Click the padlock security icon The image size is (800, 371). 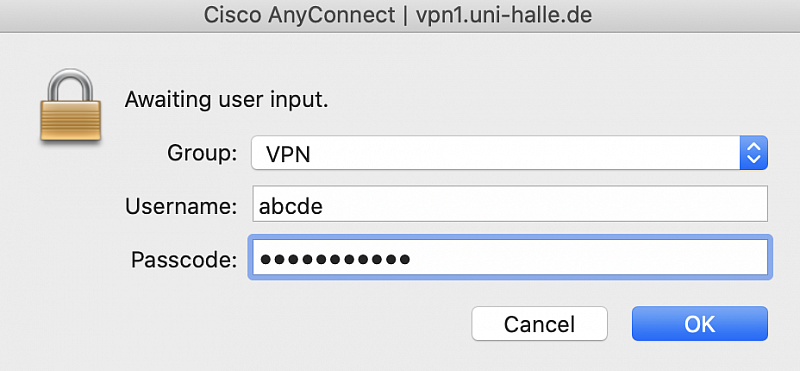70,106
